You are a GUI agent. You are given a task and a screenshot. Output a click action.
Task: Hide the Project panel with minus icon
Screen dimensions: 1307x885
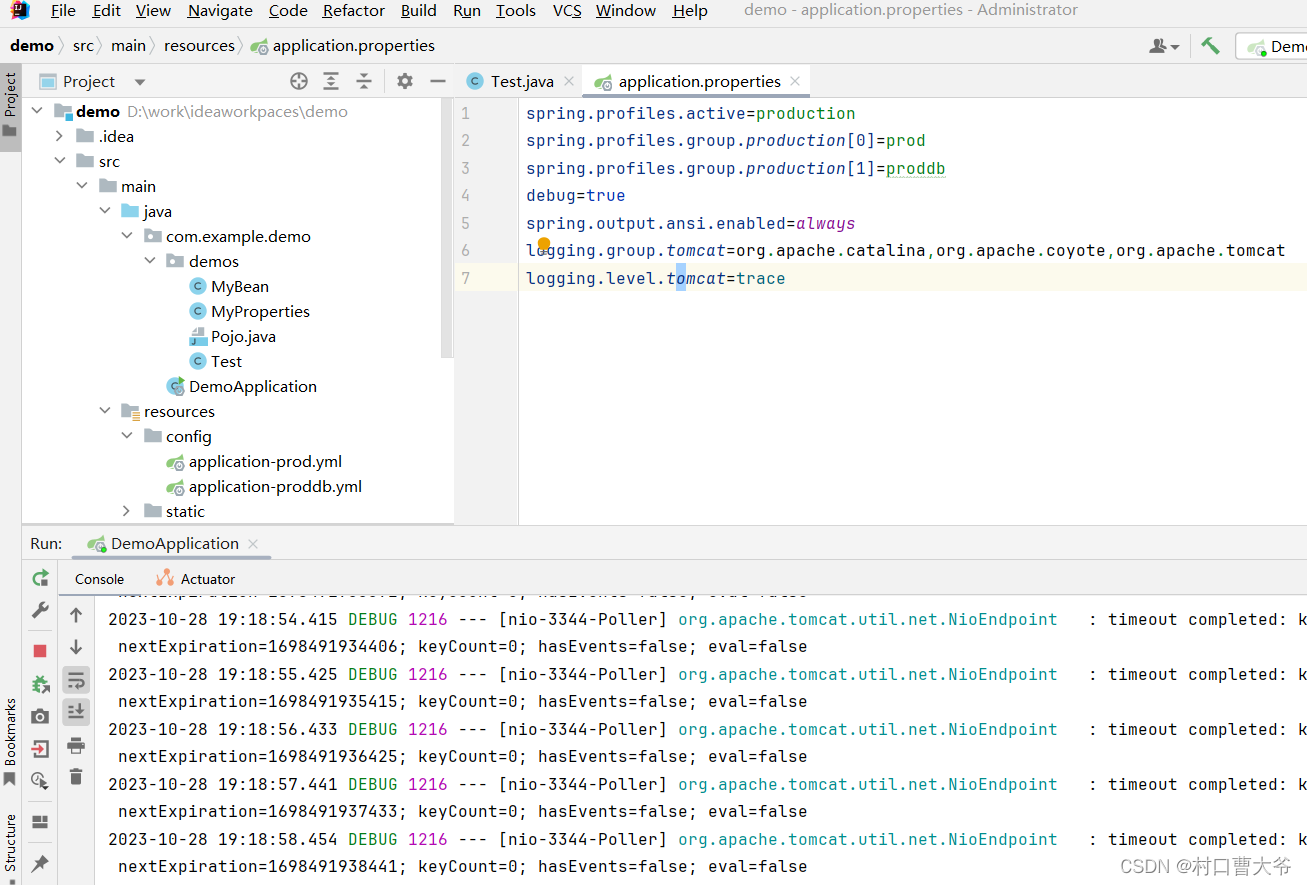437,81
